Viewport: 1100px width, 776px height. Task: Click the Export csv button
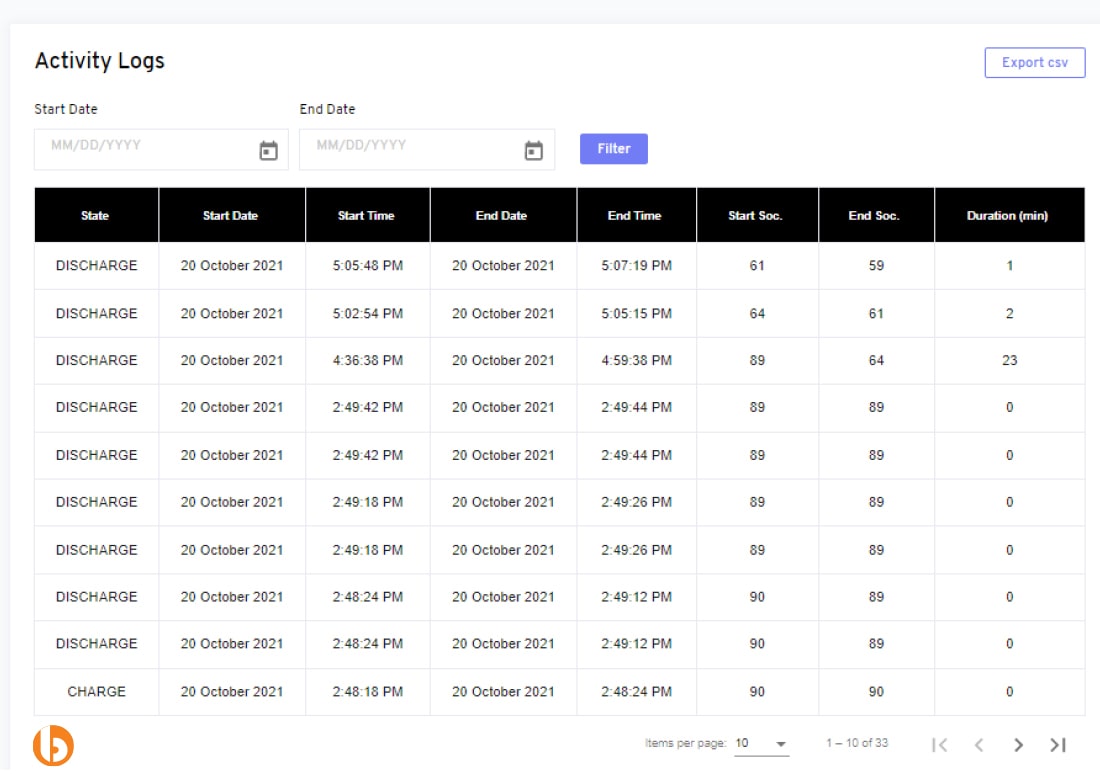[x=1035, y=62]
